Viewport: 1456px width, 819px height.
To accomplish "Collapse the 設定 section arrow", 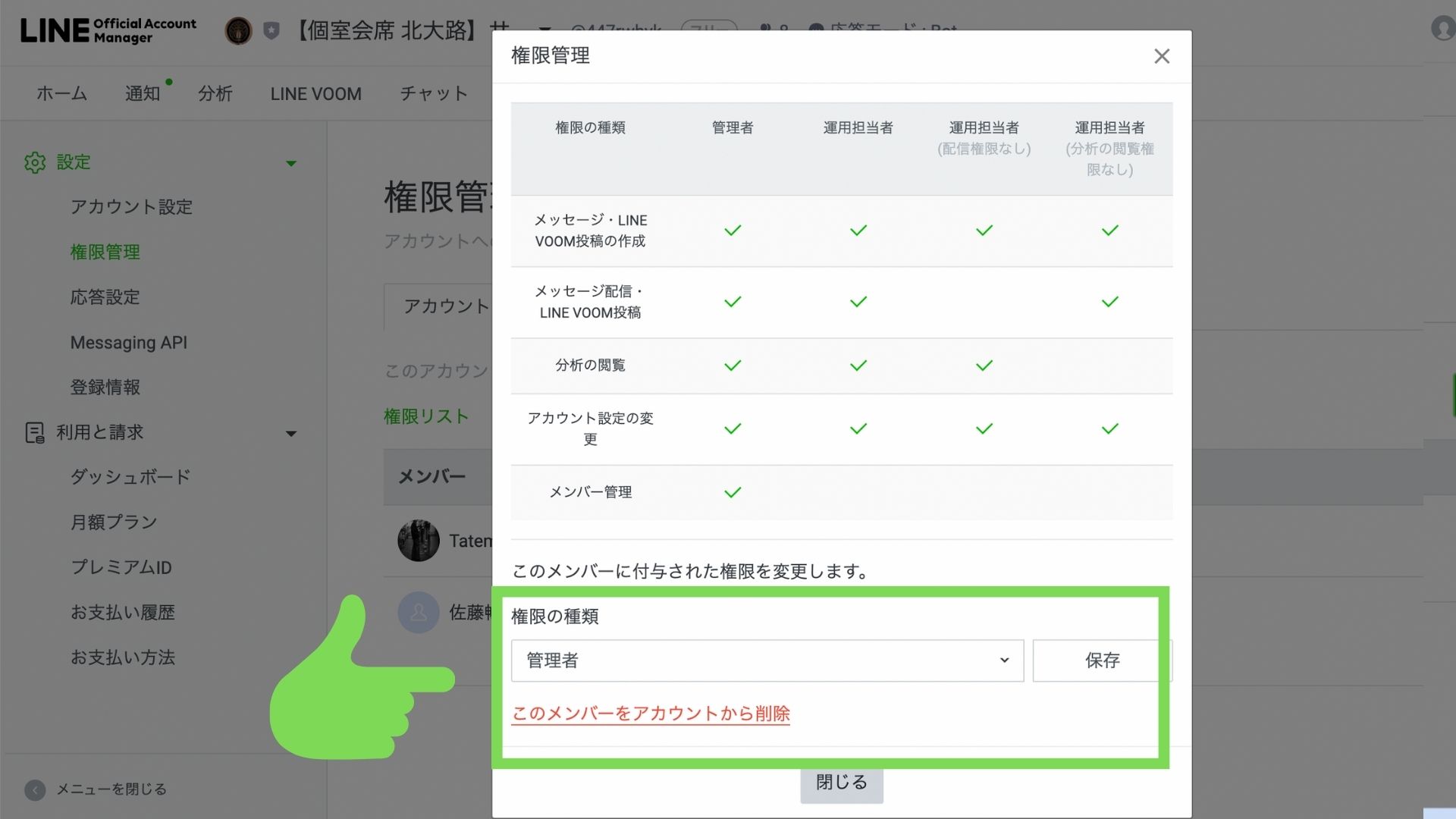I will click(291, 163).
